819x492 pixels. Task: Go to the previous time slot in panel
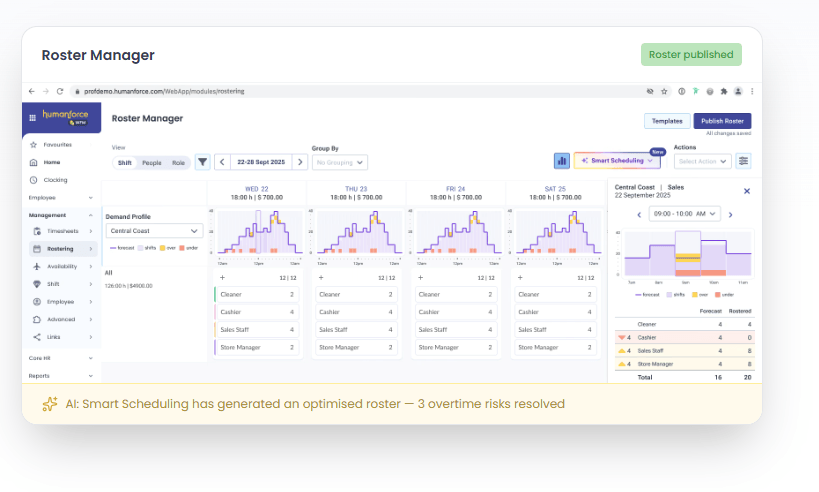click(639, 215)
